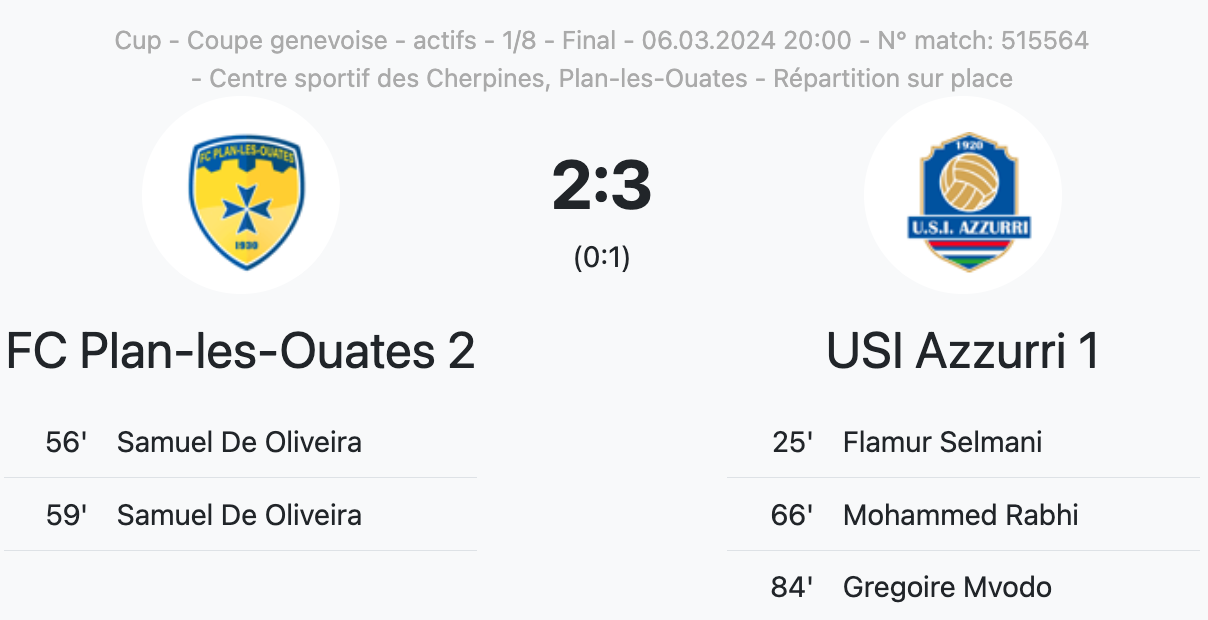This screenshot has width=1208, height=620.
Task: Click the Centre sportif des Cherpines venue text
Action: tap(377, 78)
